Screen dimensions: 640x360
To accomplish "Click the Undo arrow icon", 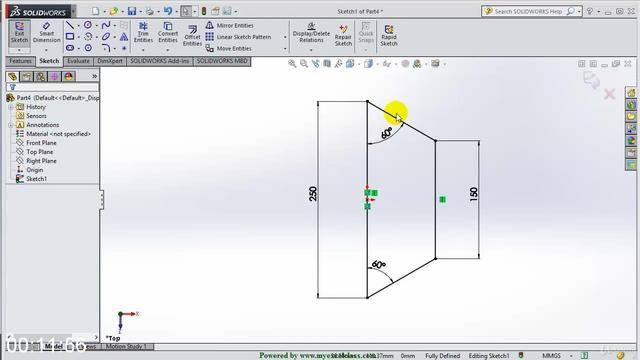I will click(168, 11).
